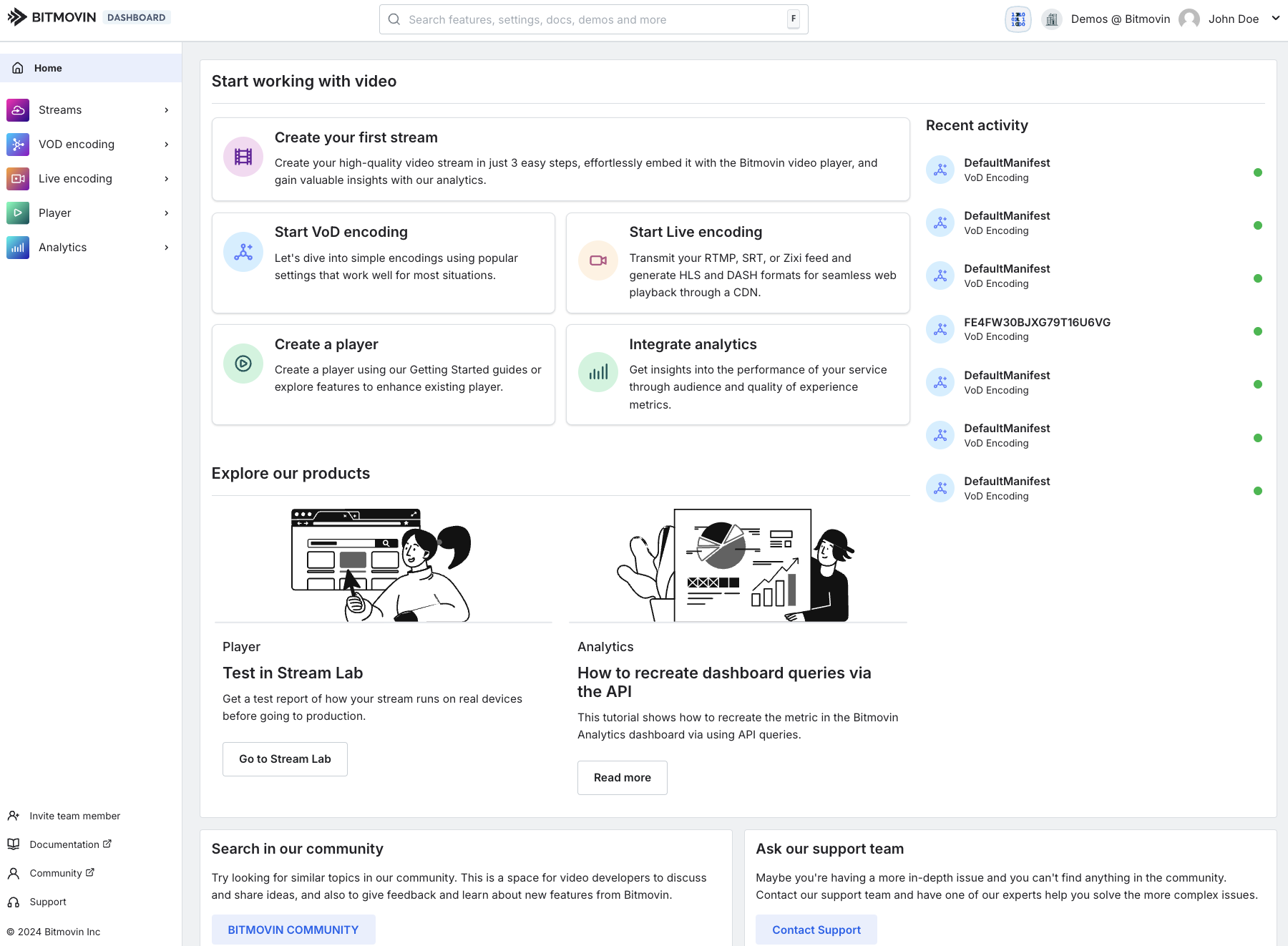Screen dimensions: 1288x946
Task: Focus the search features input field
Action: pos(594,19)
